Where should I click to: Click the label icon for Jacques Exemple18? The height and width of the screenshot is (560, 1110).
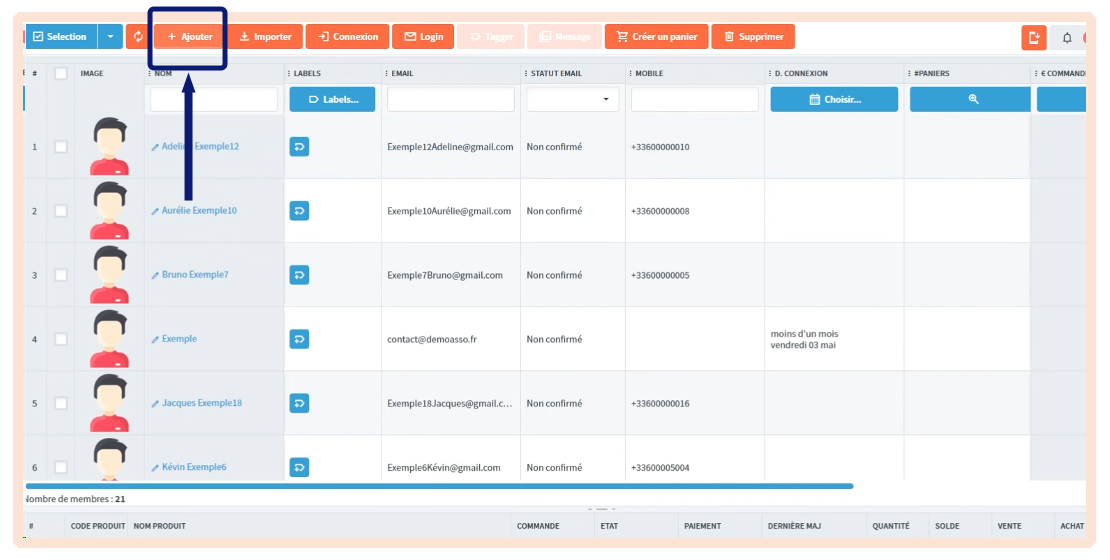click(x=300, y=403)
